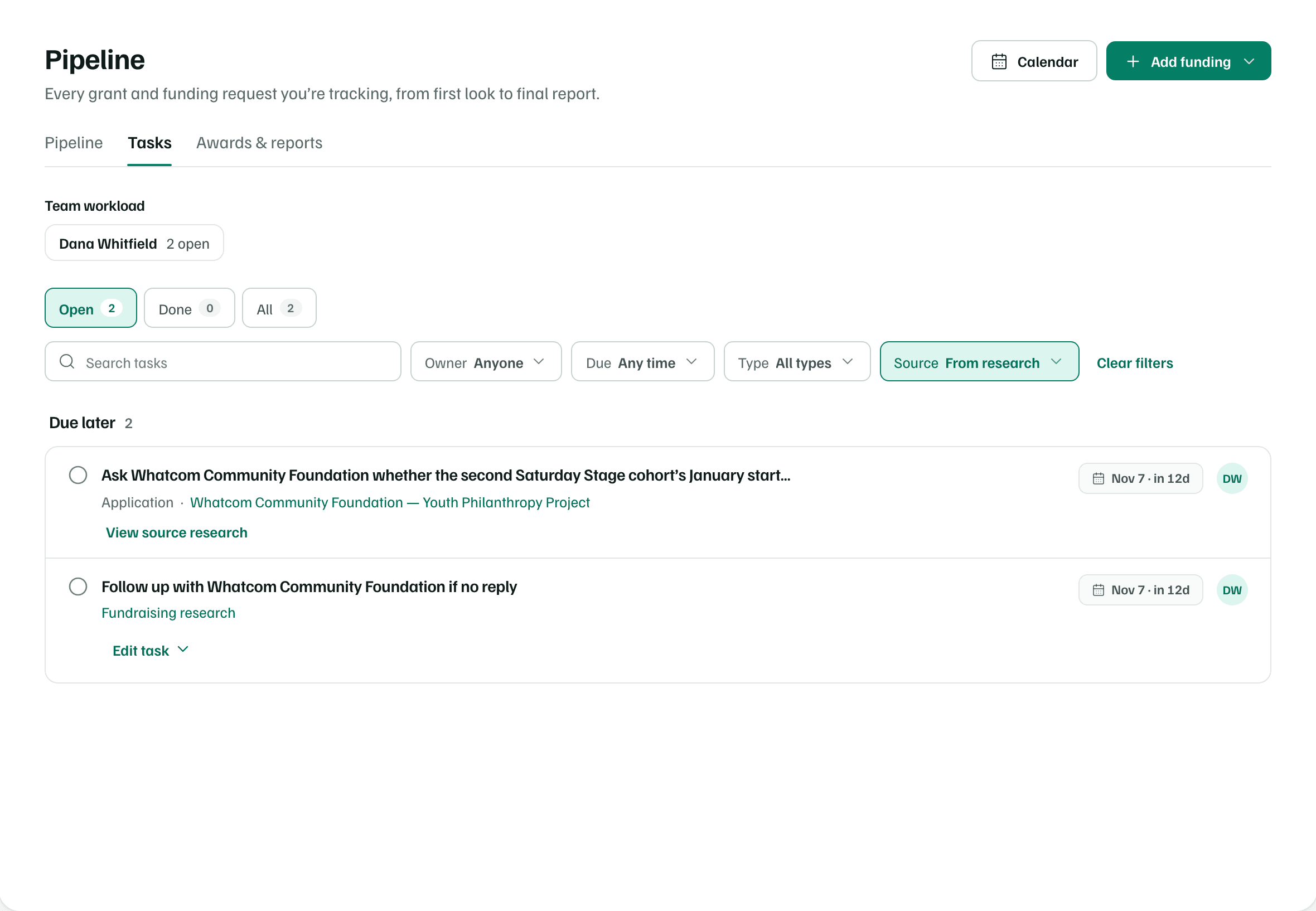This screenshot has height=911, width=1316.
Task: Open the Source From research dropdown
Action: pyautogui.click(x=979, y=362)
